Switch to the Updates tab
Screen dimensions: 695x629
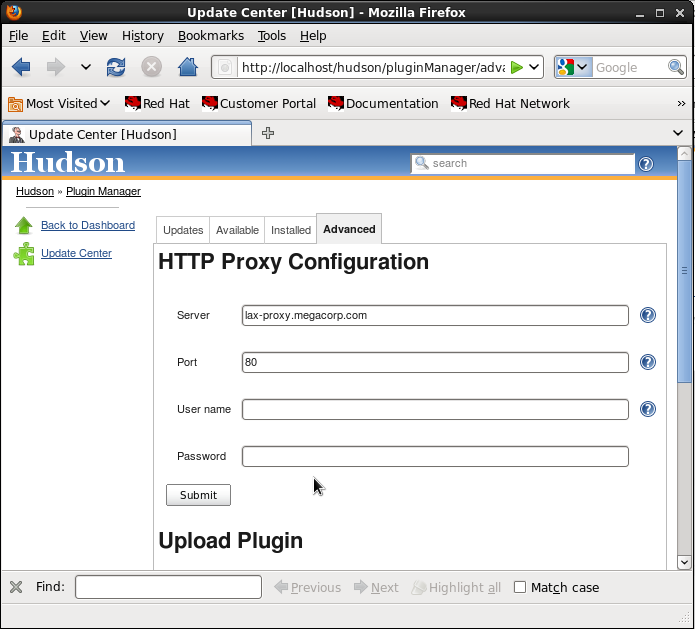tap(183, 230)
